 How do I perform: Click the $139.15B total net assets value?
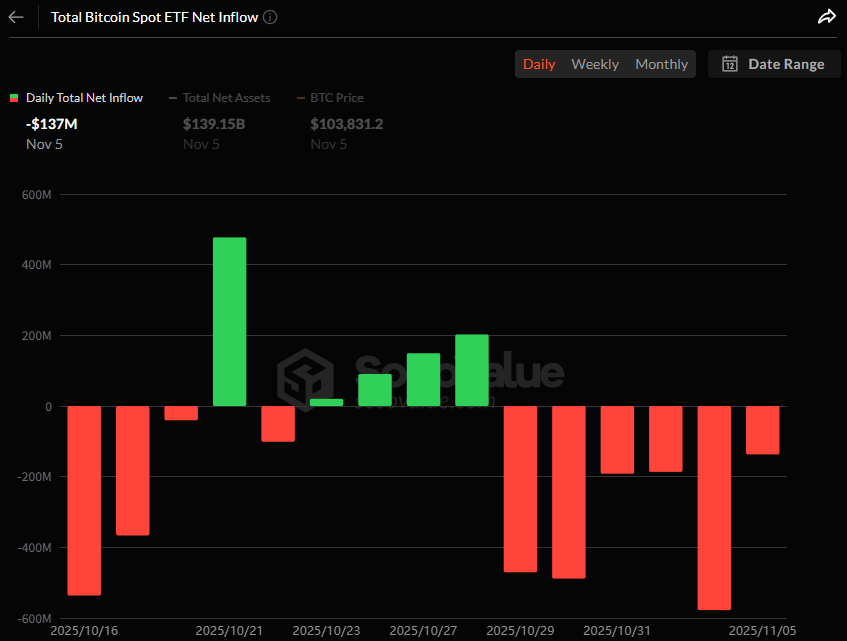point(214,124)
